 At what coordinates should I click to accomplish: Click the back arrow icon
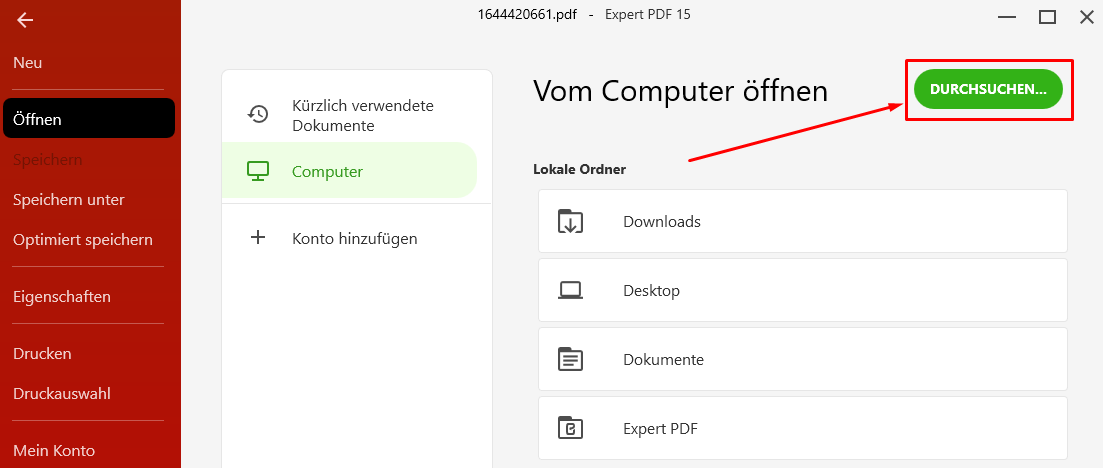[25, 20]
